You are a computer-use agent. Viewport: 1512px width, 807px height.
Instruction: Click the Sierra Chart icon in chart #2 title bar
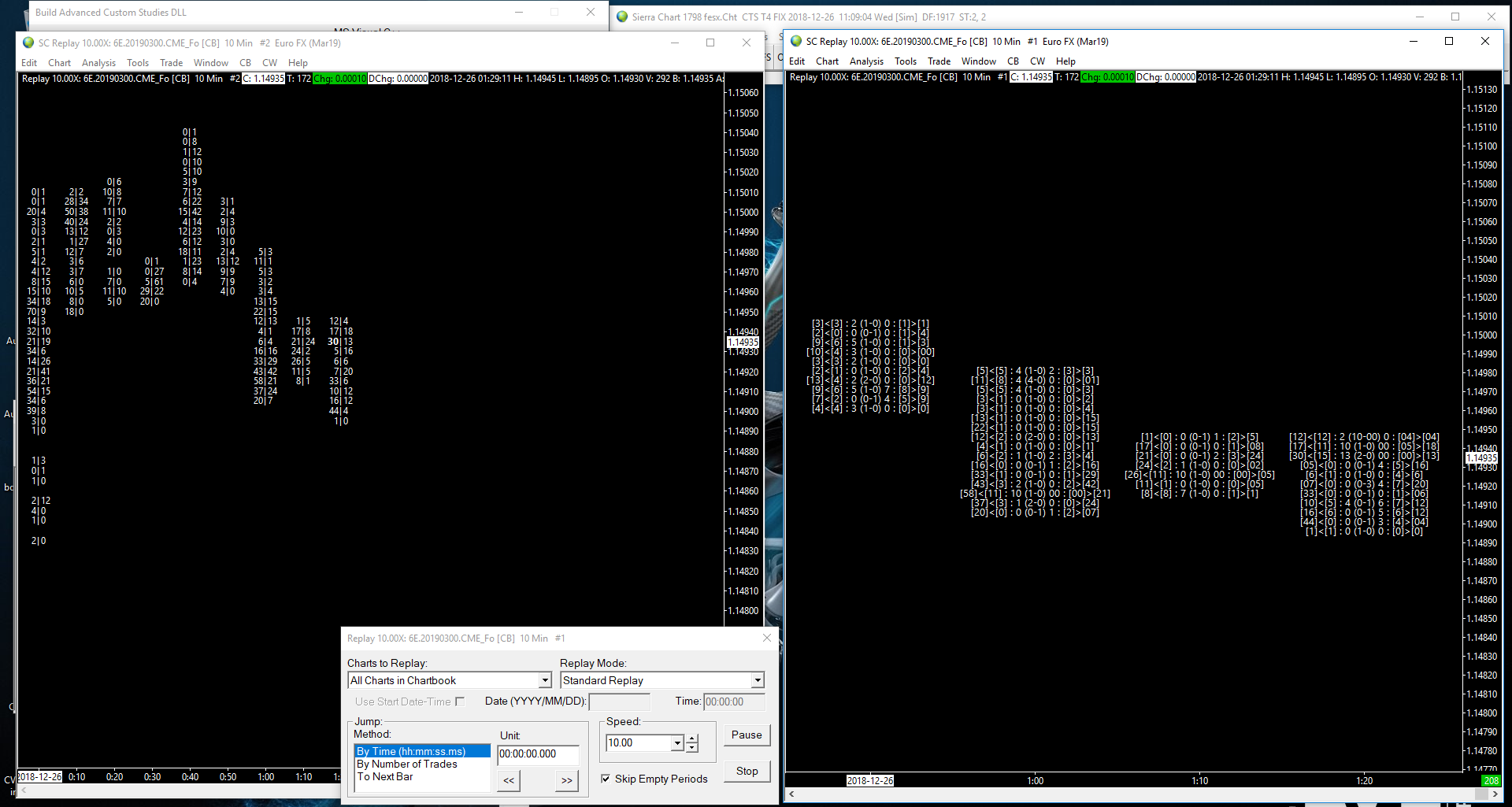click(28, 43)
